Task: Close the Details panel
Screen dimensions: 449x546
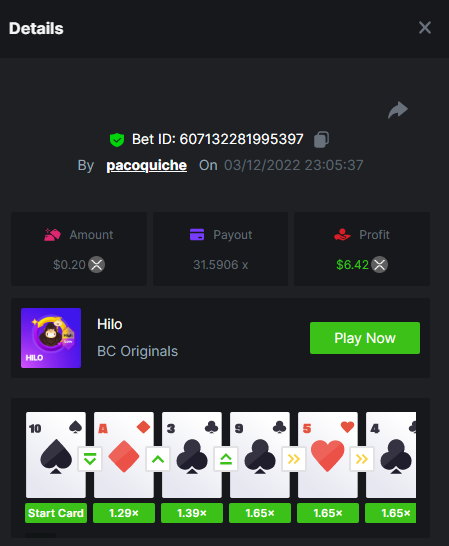Action: click(x=425, y=28)
